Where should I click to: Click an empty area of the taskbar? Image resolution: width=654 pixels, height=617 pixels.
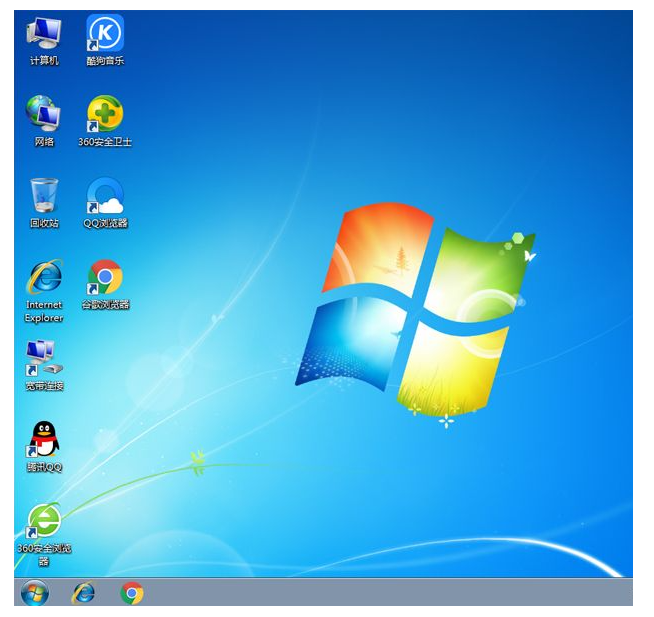tap(400, 593)
